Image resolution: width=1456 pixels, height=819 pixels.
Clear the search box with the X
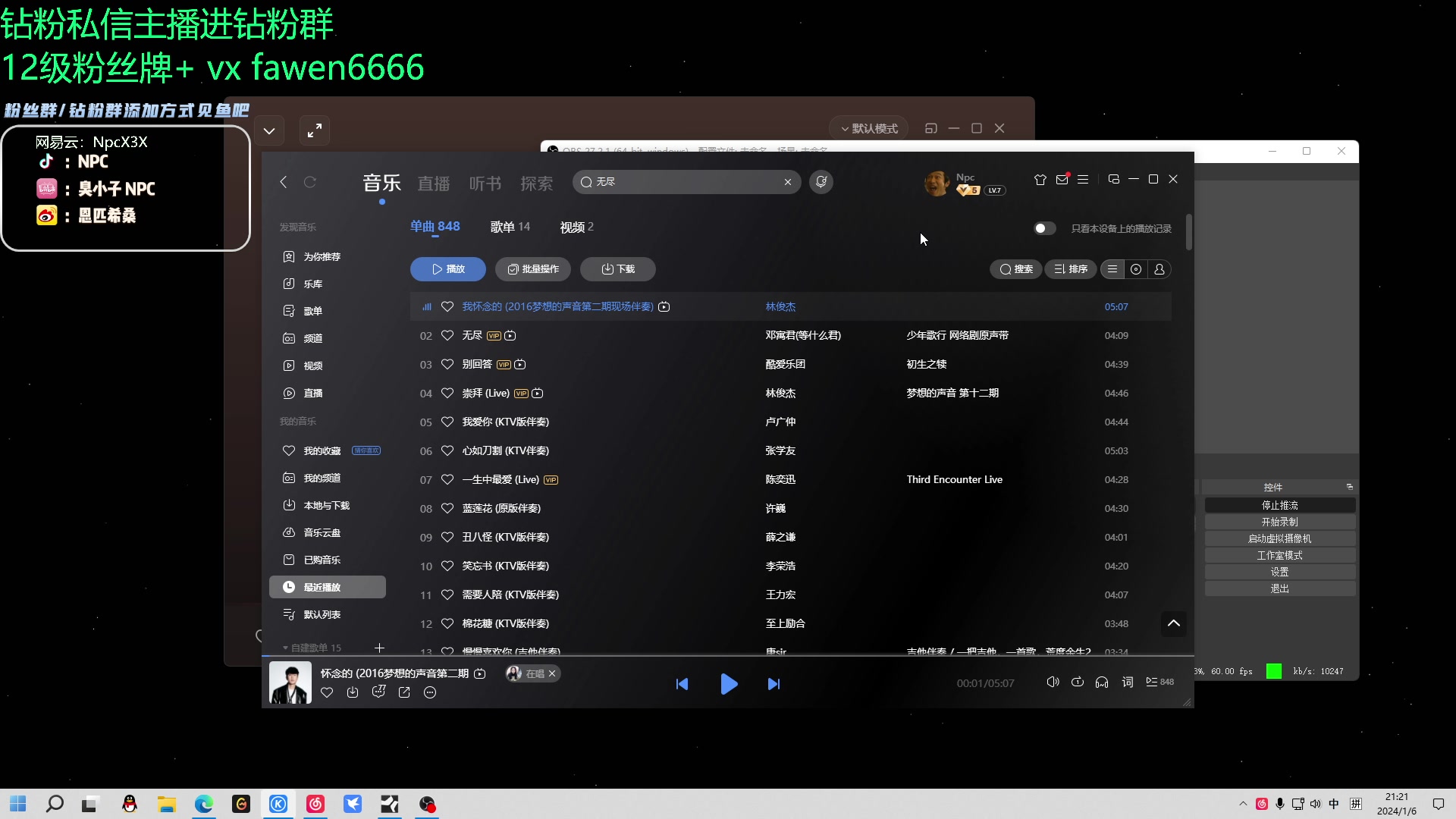pos(788,182)
